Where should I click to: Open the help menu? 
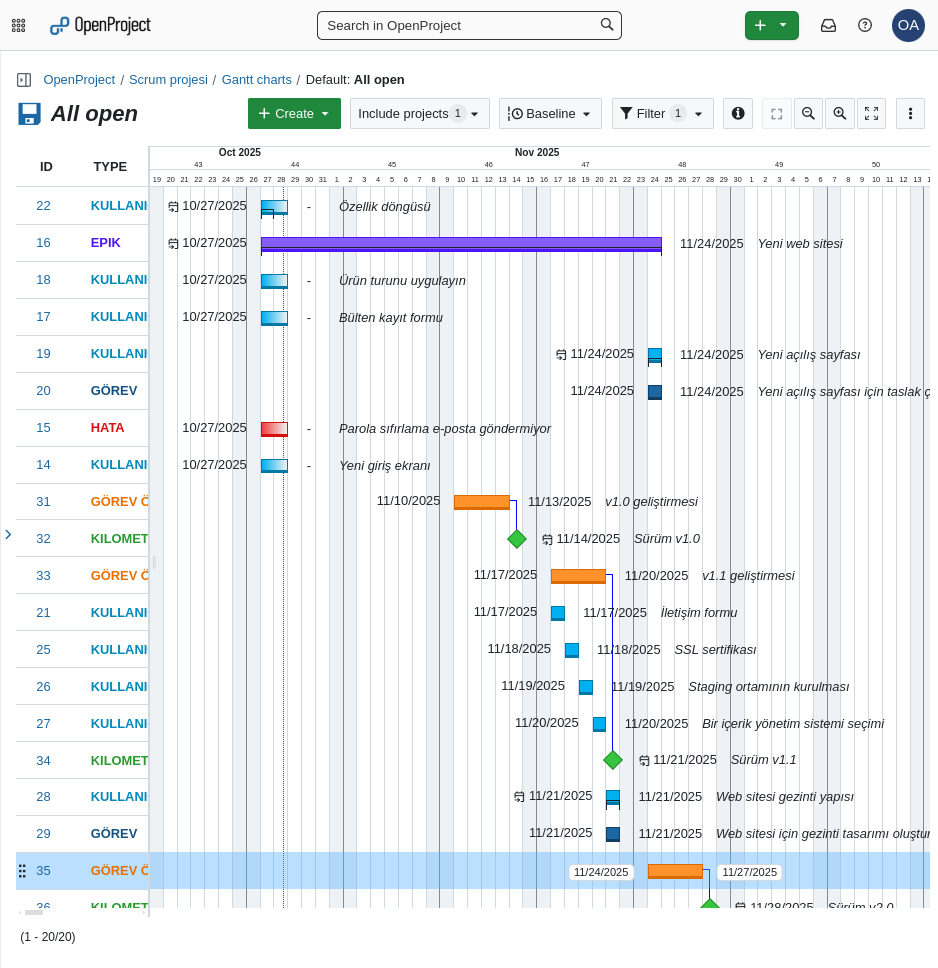tap(864, 25)
